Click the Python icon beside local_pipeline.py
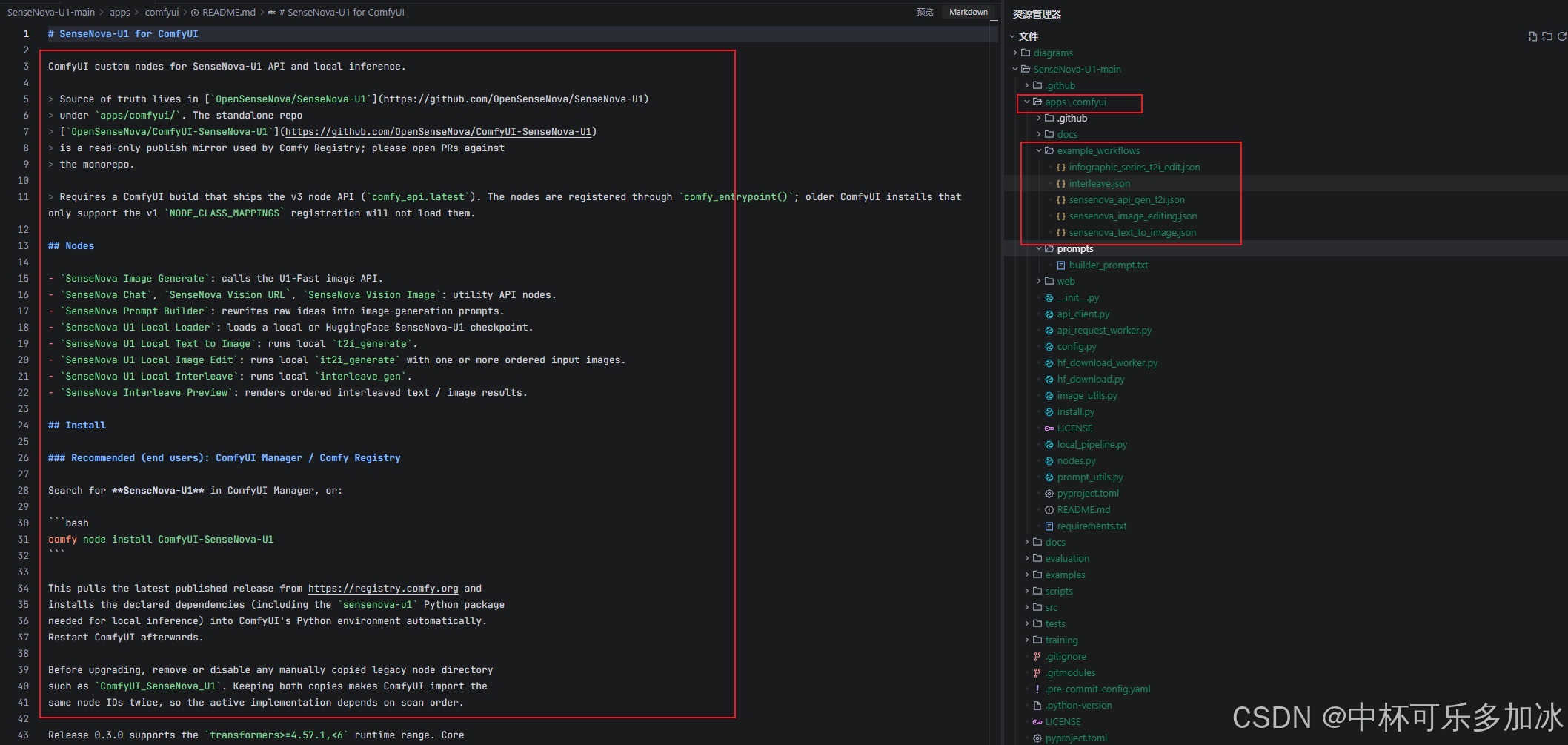Viewport: 1568px width, 745px height. point(1049,445)
